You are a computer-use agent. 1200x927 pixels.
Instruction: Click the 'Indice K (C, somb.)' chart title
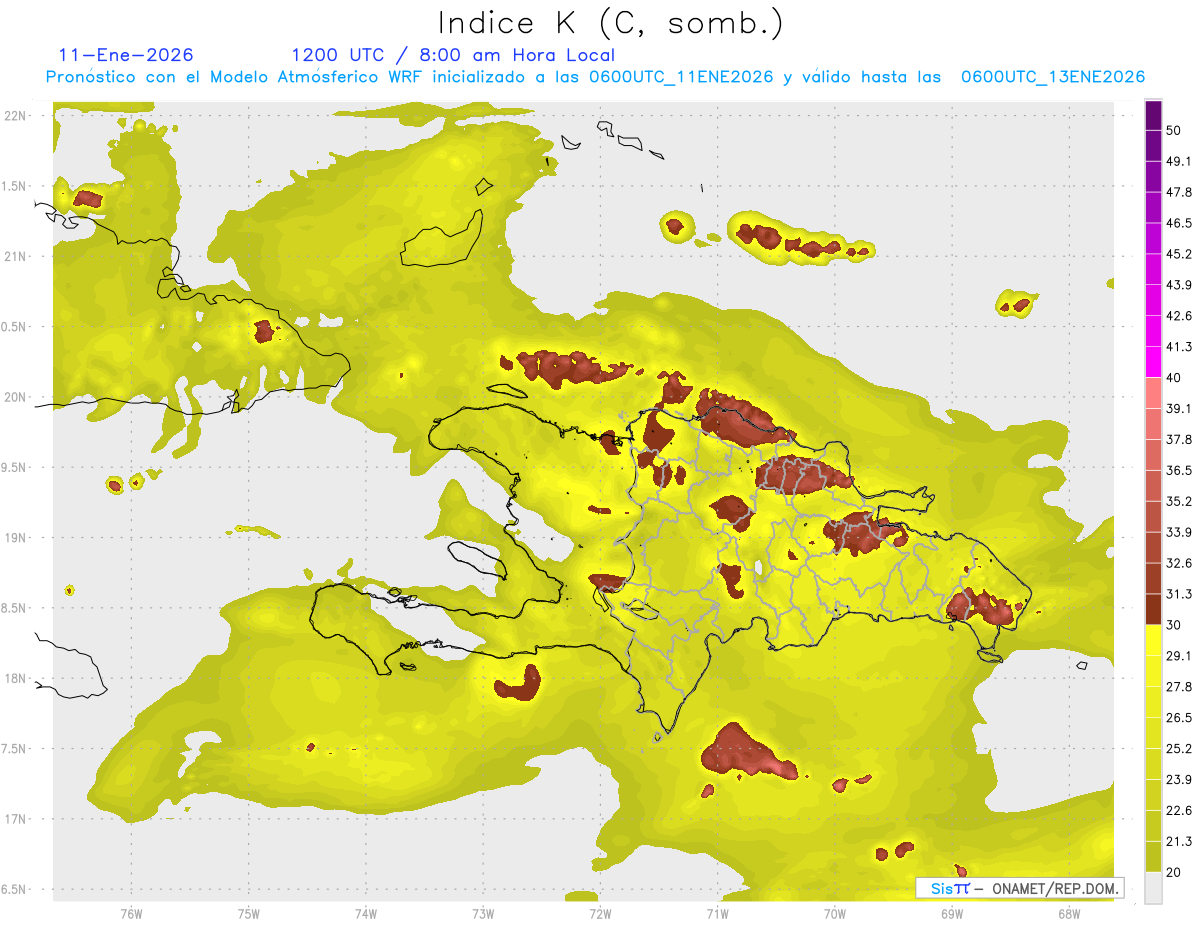[611, 24]
